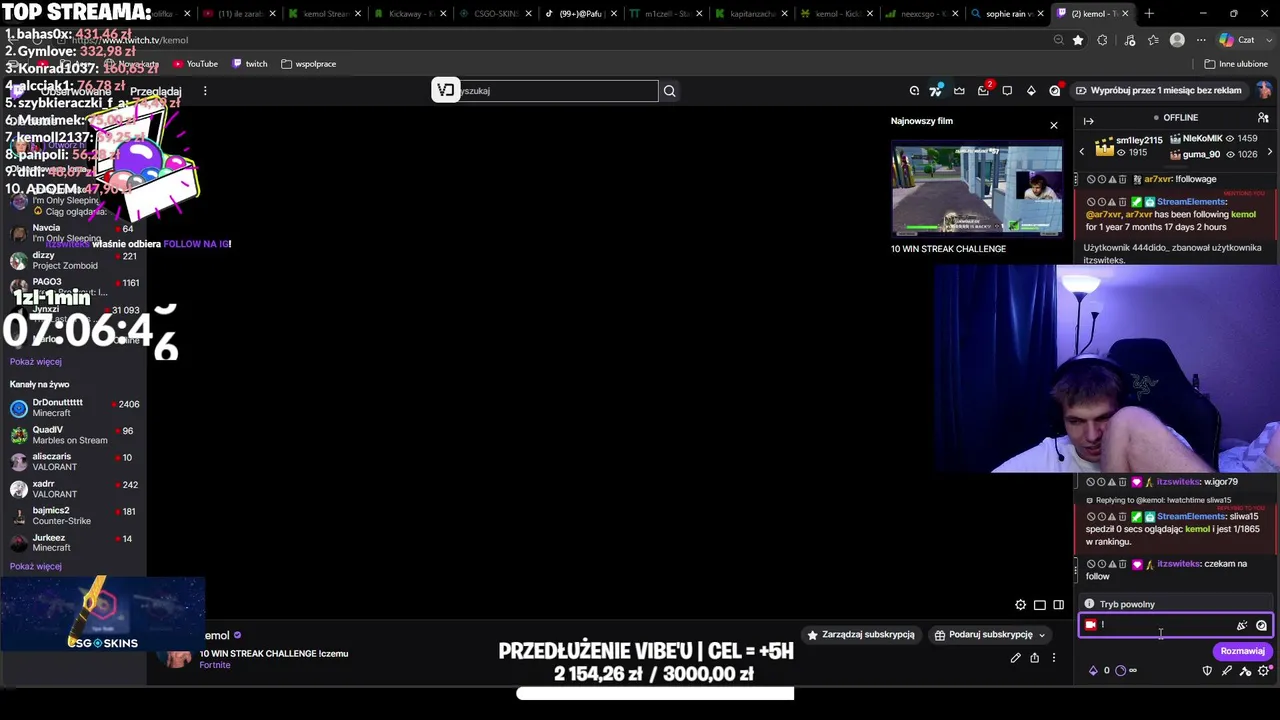Click the Twitch search magnifier button
The image size is (1280, 720).
coord(670,91)
